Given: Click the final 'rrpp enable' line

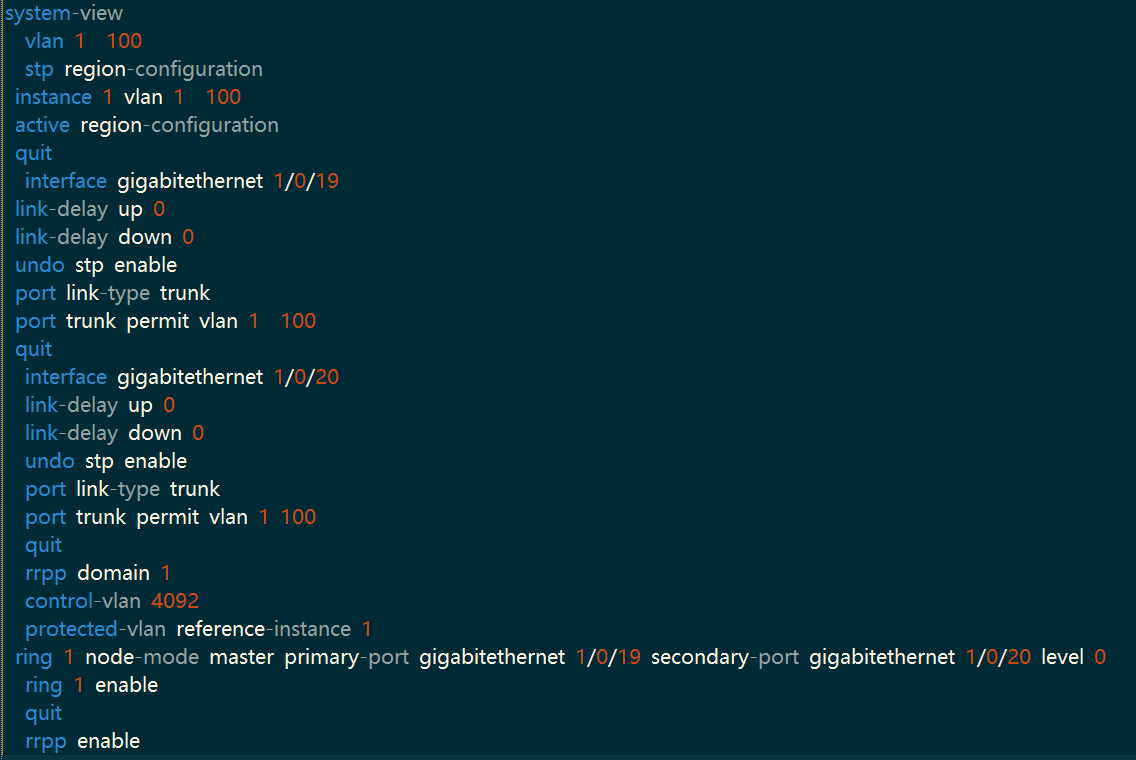Looking at the screenshot, I should tap(82, 741).
